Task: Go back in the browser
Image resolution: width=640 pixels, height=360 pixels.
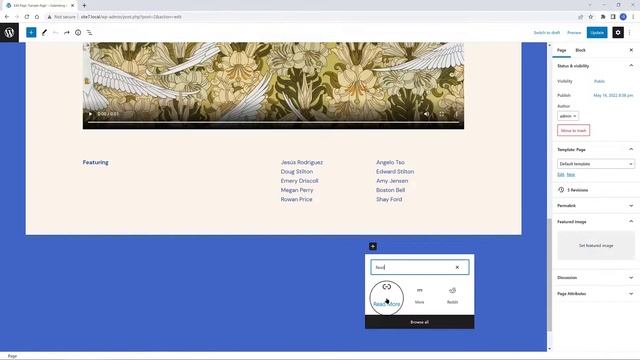Action: [x=7, y=17]
